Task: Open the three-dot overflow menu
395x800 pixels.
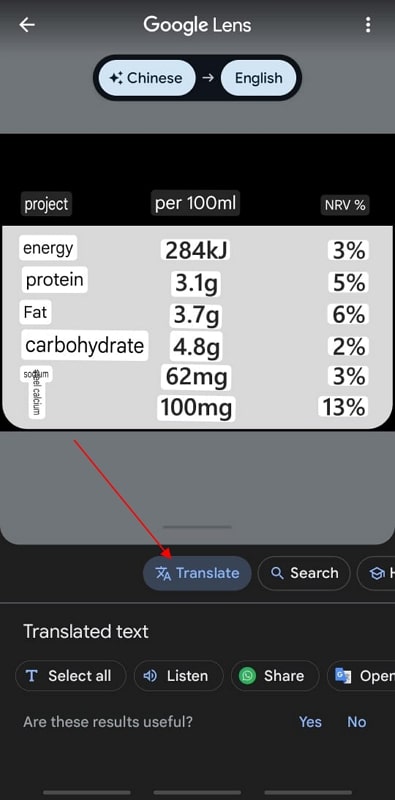Action: [x=368, y=25]
